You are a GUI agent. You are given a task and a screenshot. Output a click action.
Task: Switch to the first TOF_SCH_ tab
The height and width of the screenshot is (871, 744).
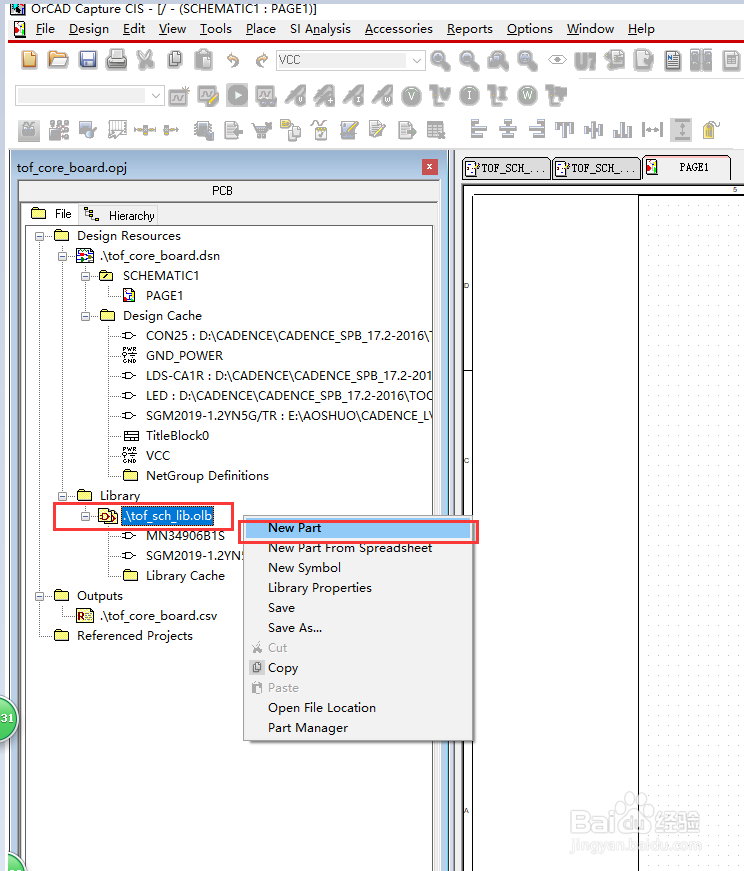506,168
